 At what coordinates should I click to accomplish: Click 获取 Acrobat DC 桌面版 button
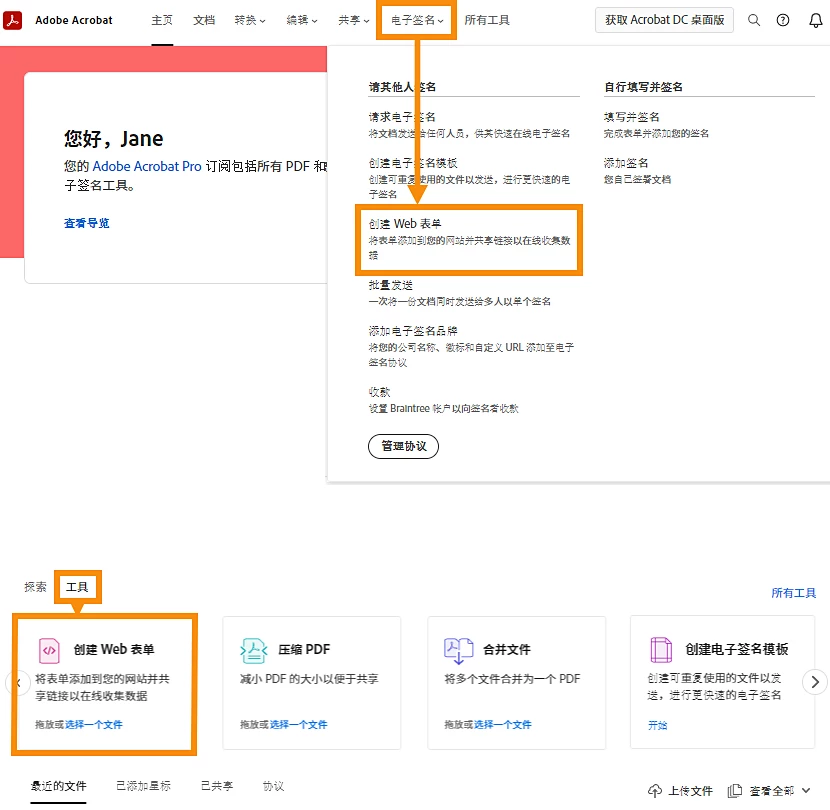point(664,20)
